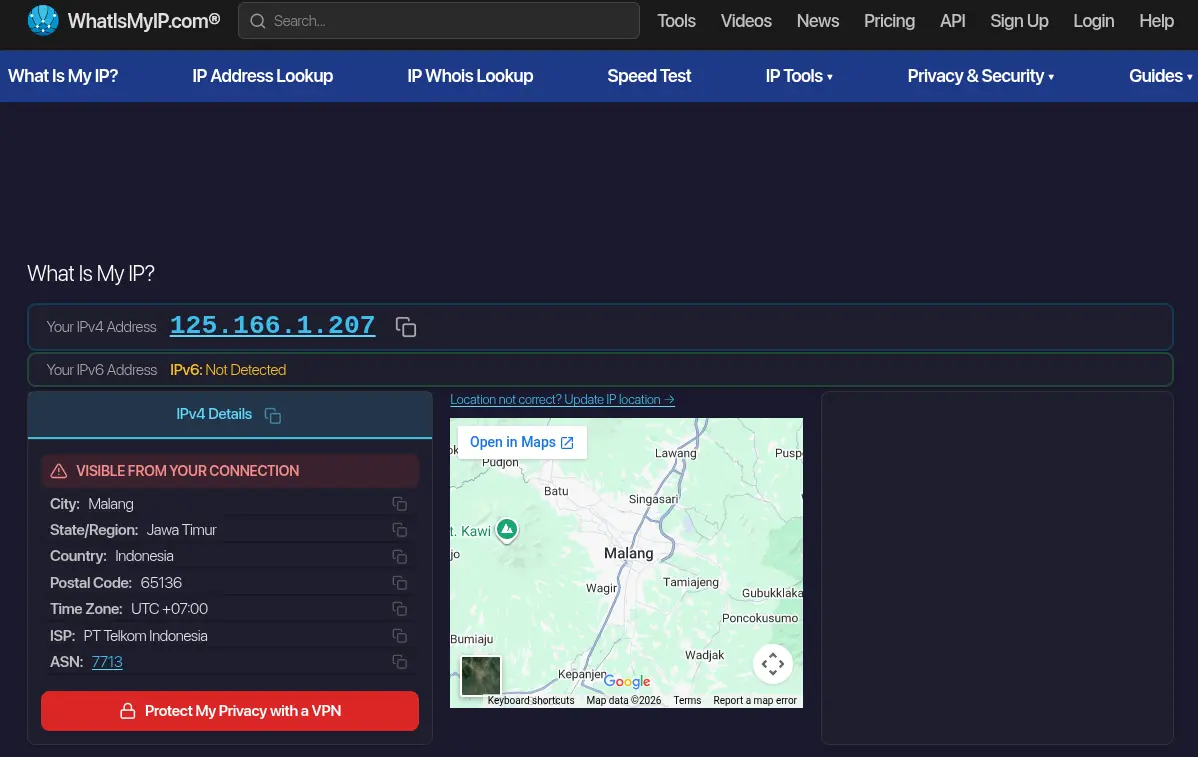Viewport: 1198px width, 757px height.
Task: Click Protect My Privacy with a VPN
Action: point(230,711)
